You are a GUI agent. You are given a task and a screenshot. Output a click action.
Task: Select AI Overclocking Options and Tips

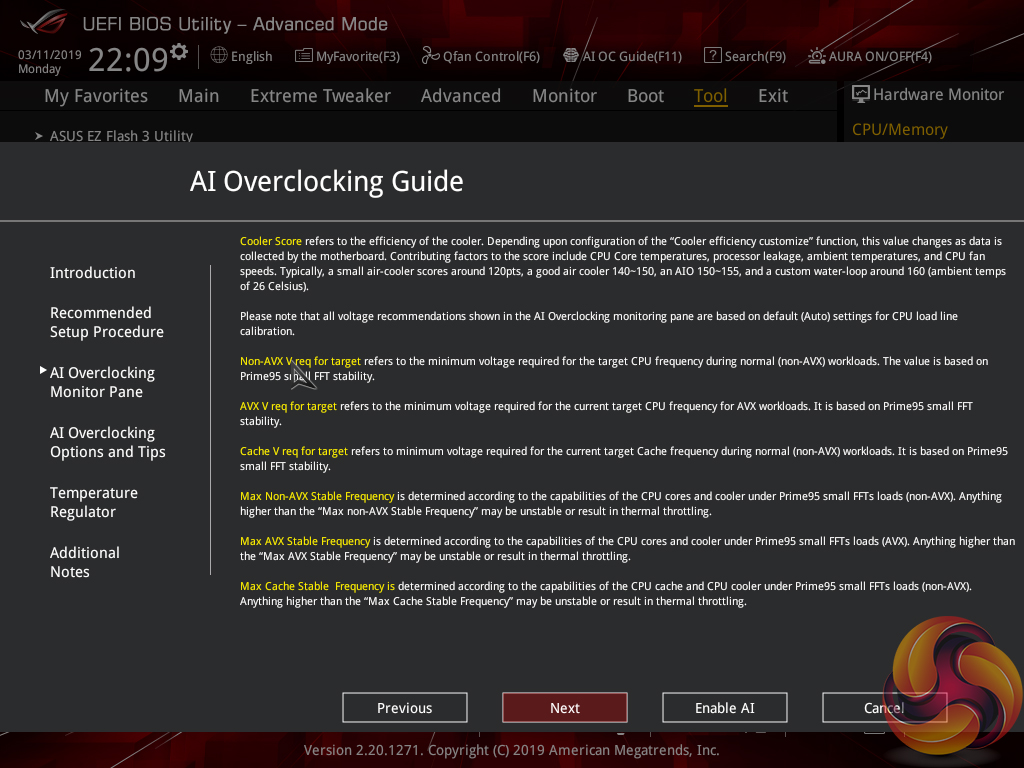click(108, 442)
